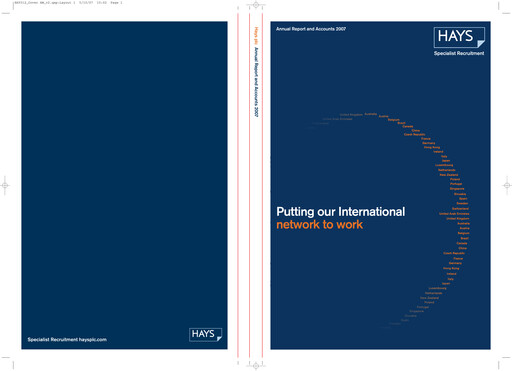Click "Specialist Recruitment haysplc.com" on the back cover
Viewport: 512px width, 371px height.
[67, 340]
